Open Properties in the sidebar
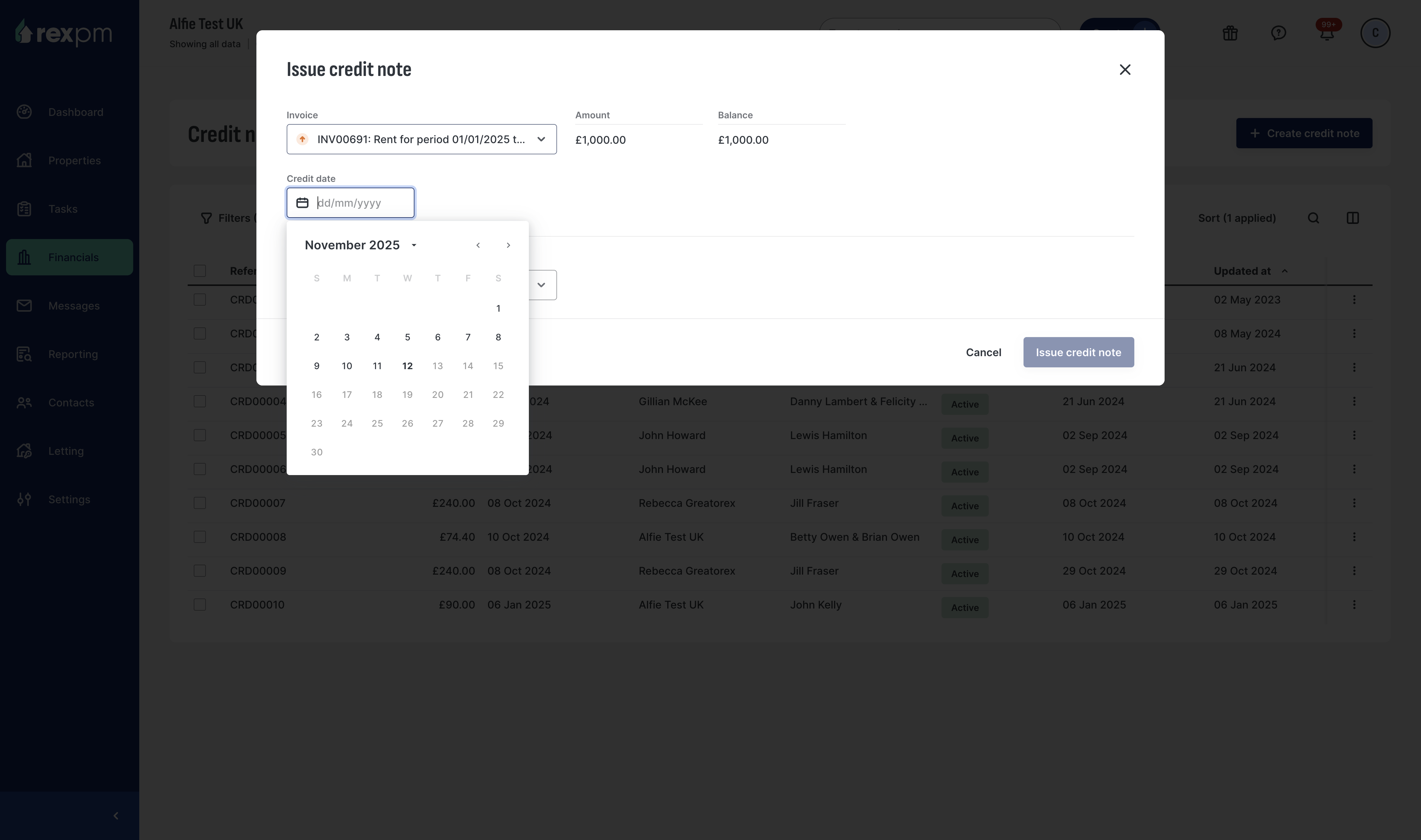The height and width of the screenshot is (840, 1421). point(70,160)
